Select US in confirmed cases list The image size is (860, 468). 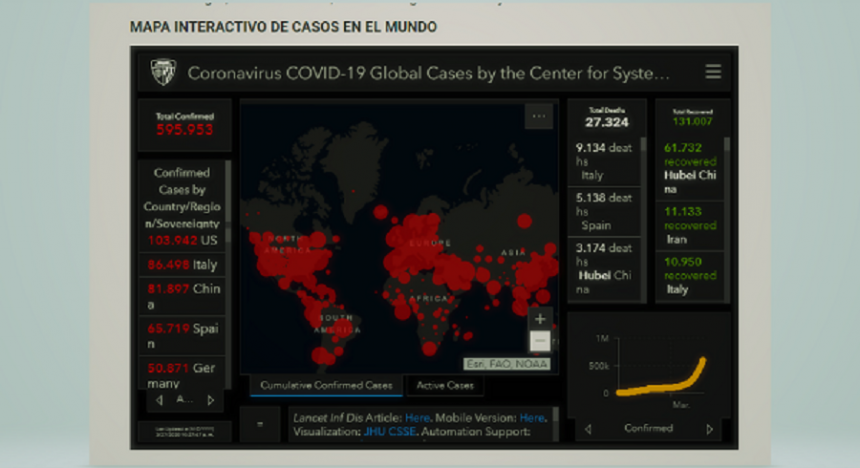182,240
